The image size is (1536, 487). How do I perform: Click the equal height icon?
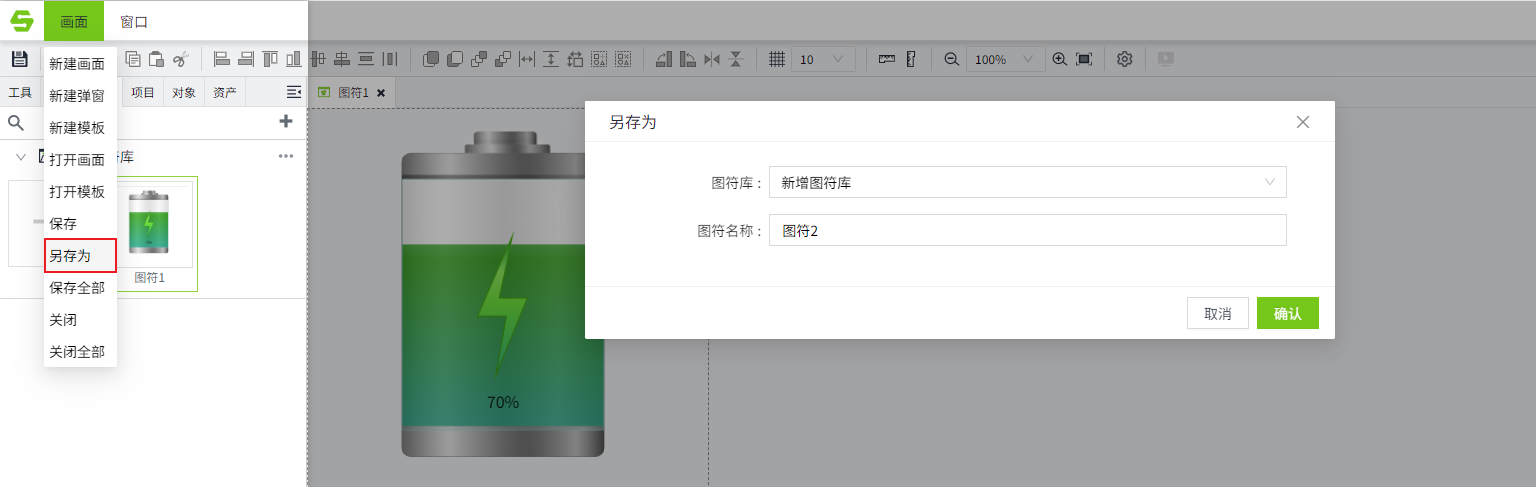click(551, 59)
